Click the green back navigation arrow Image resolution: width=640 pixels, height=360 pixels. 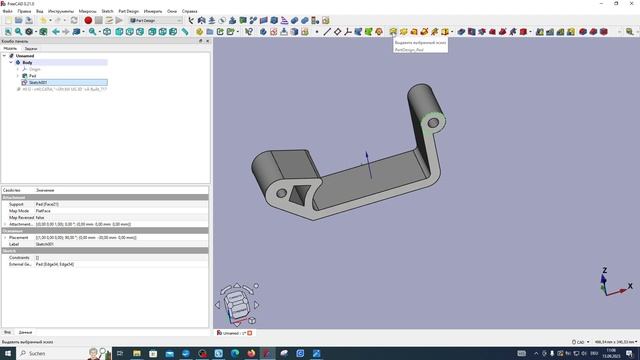pyautogui.click(x=56, y=31)
